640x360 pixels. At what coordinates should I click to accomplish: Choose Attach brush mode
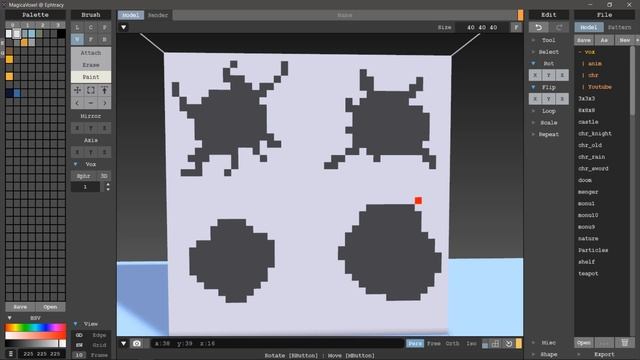(x=91, y=53)
